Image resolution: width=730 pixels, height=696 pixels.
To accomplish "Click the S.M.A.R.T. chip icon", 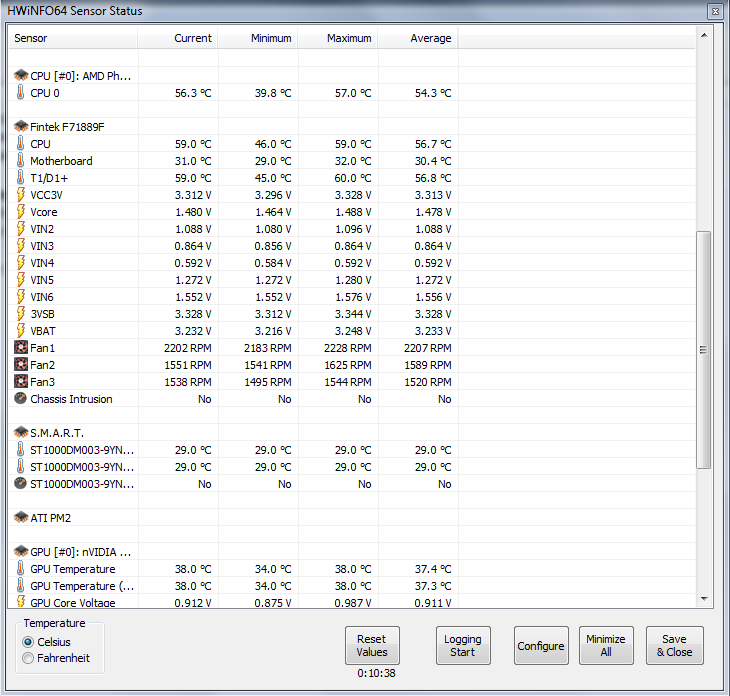I will click(x=21, y=432).
